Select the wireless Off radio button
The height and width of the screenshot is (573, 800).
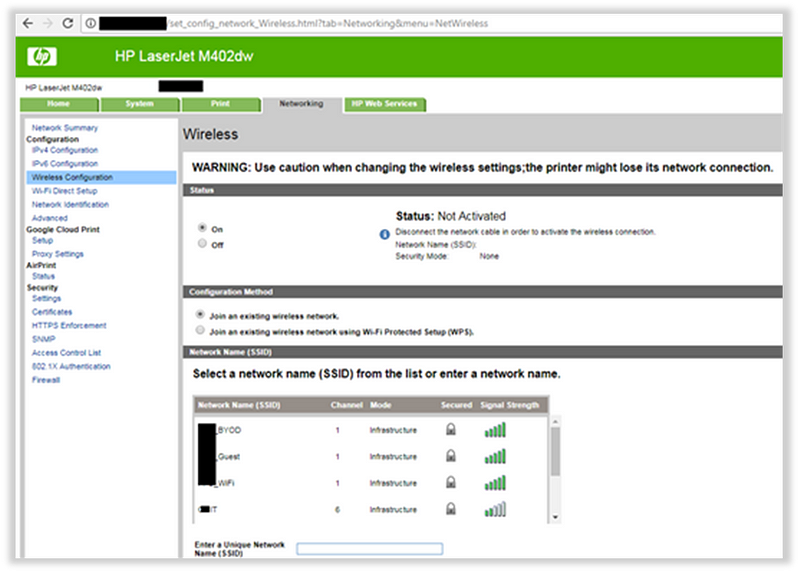tap(203, 243)
